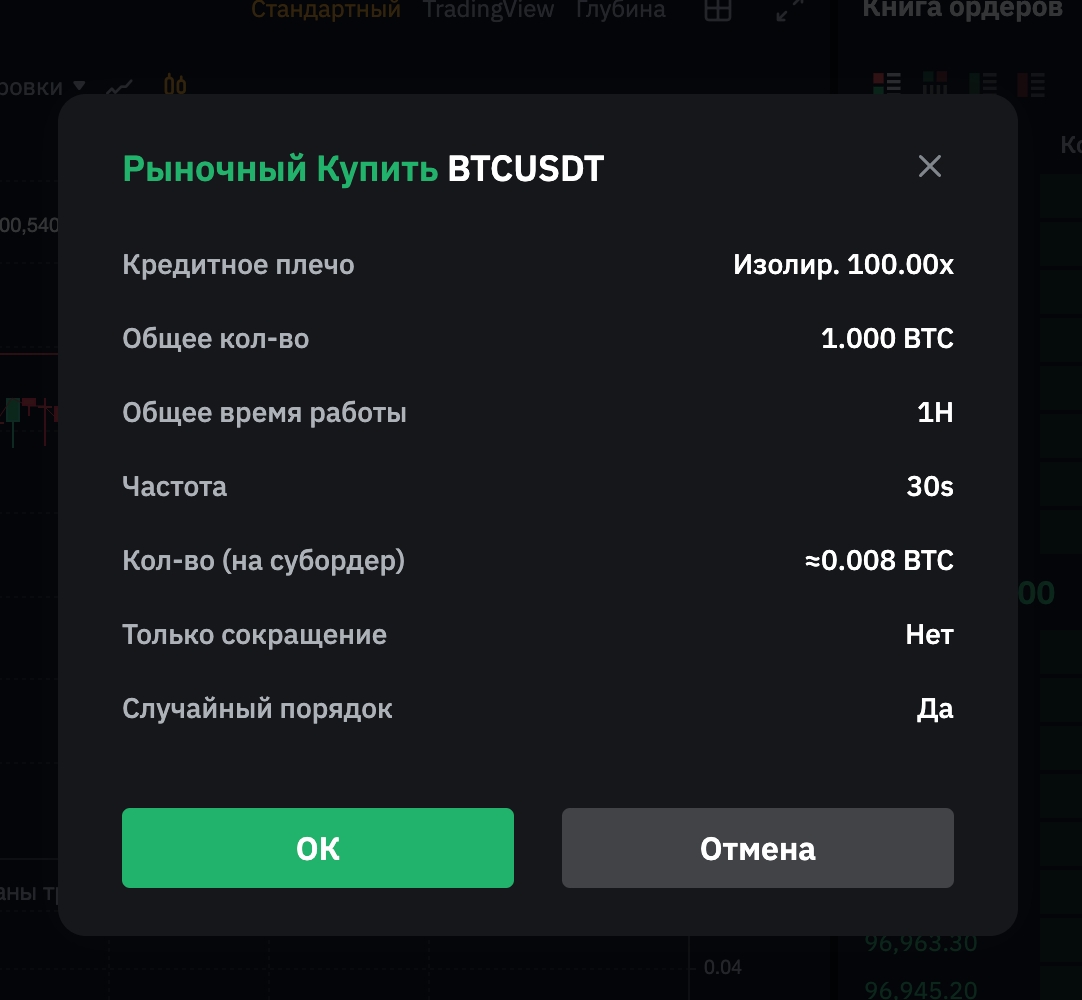Choose the columned order book layout icon
The width and height of the screenshot is (1082, 1000).
coord(935,84)
